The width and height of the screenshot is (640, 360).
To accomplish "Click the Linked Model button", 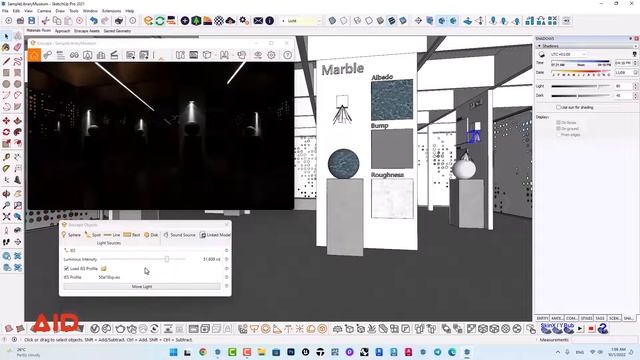I will click(215, 235).
